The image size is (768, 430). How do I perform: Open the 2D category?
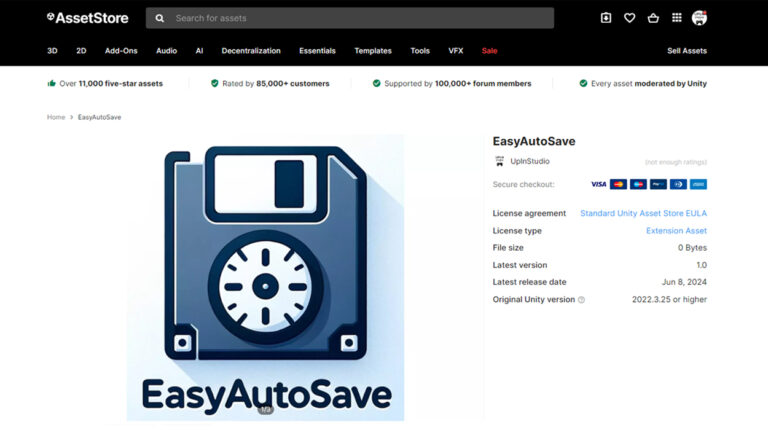(81, 51)
